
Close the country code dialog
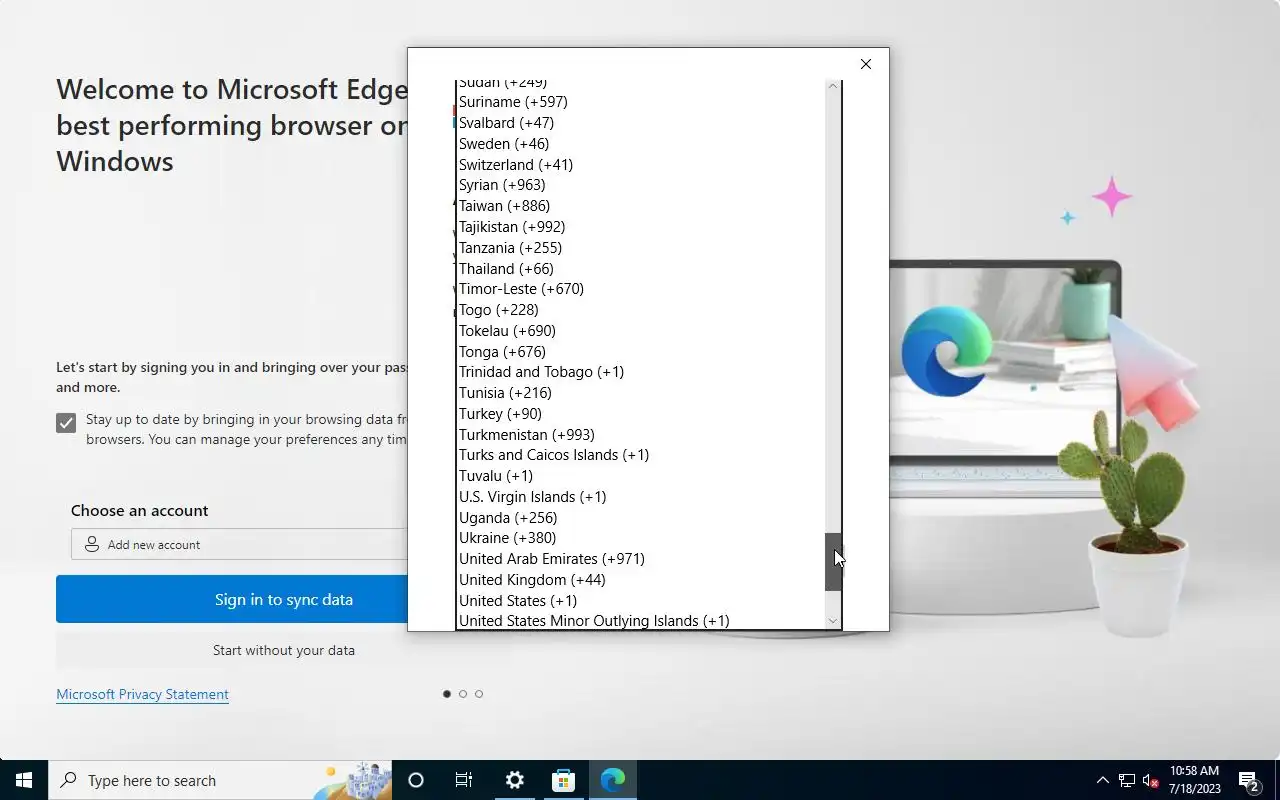pyautogui.click(x=866, y=64)
